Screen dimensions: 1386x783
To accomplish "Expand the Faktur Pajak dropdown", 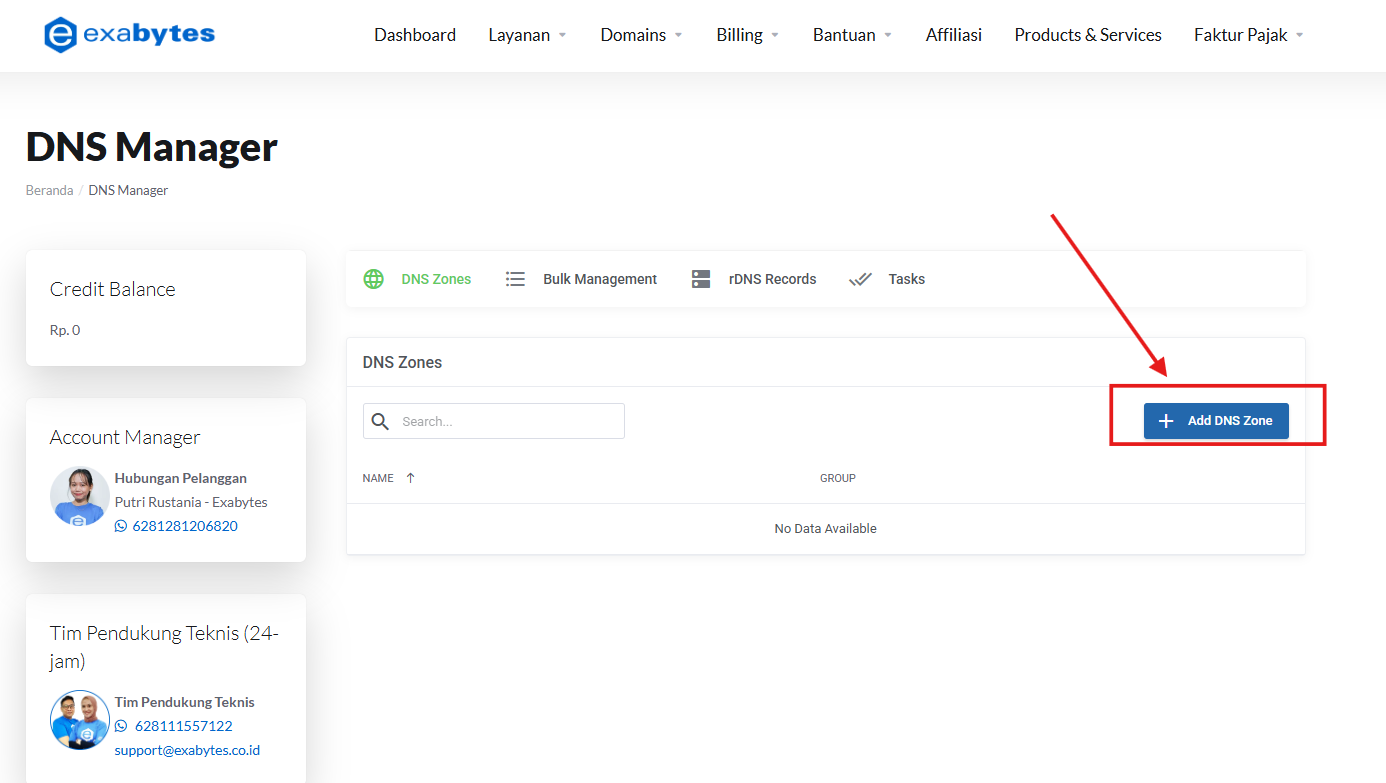I will [1247, 34].
